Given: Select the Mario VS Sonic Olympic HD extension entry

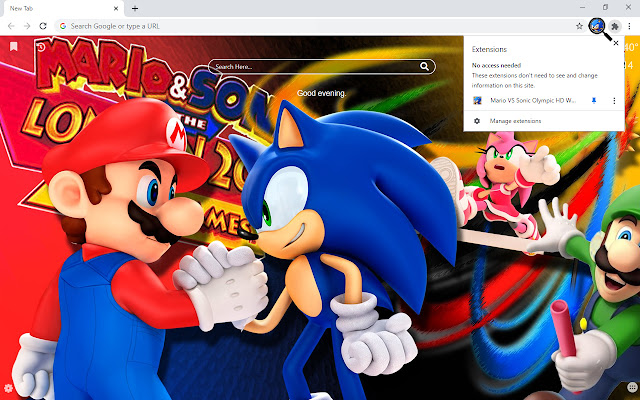Looking at the screenshot, I should coord(533,100).
